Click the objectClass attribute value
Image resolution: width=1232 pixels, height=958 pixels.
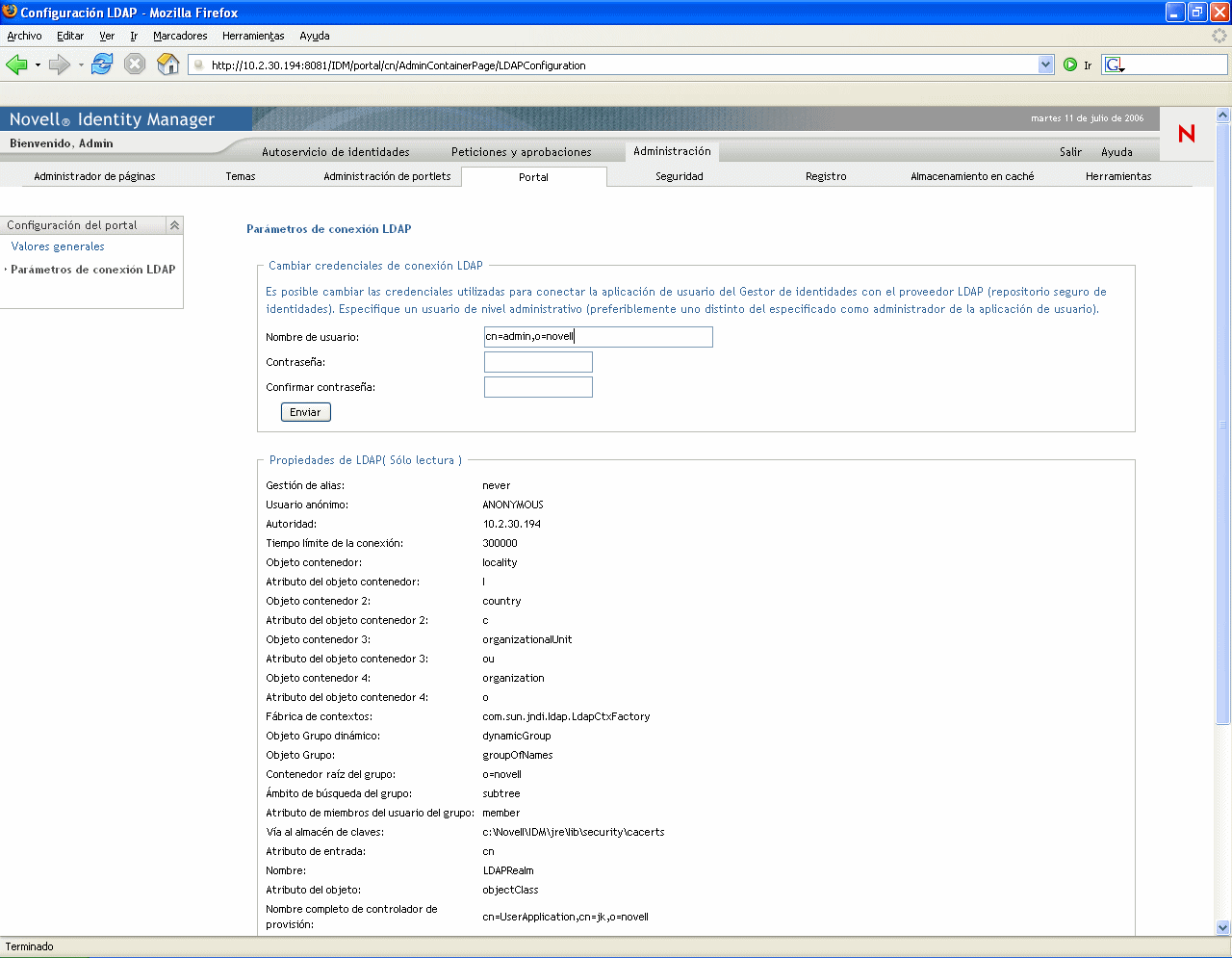click(510, 890)
